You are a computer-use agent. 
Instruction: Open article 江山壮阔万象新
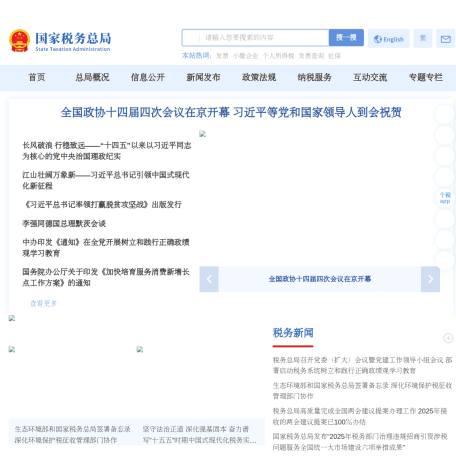coord(106,180)
